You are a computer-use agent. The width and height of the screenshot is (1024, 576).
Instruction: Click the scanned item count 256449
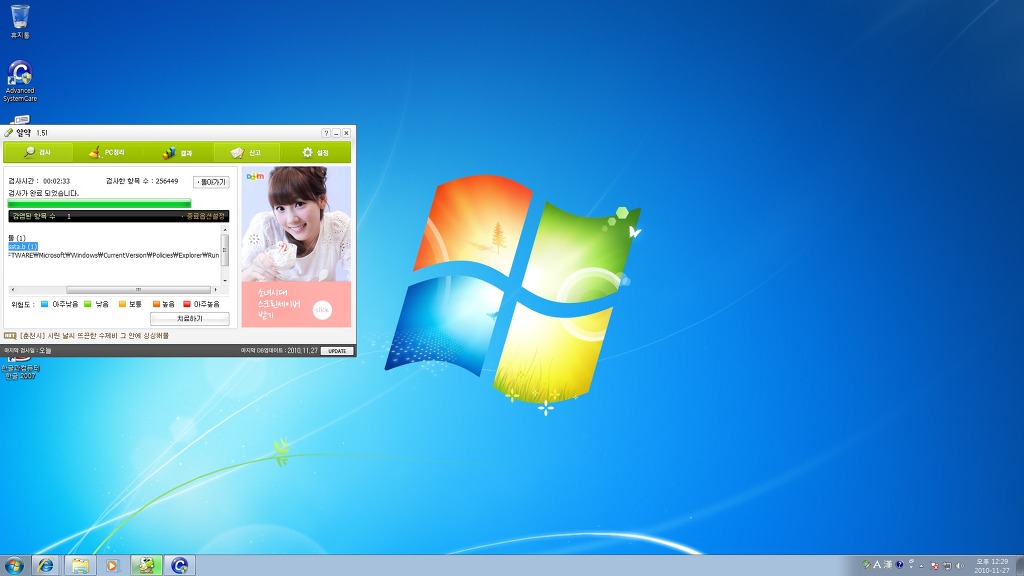point(167,181)
